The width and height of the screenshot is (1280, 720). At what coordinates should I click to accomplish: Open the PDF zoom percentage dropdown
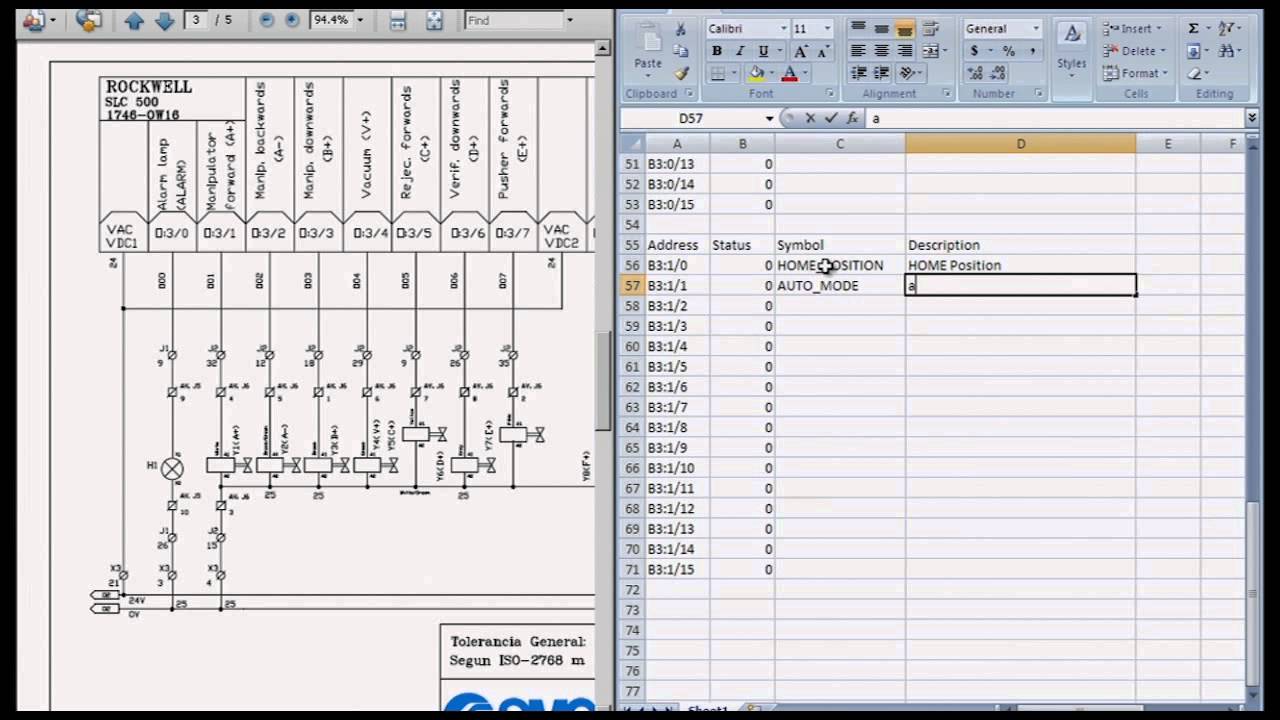coord(360,20)
